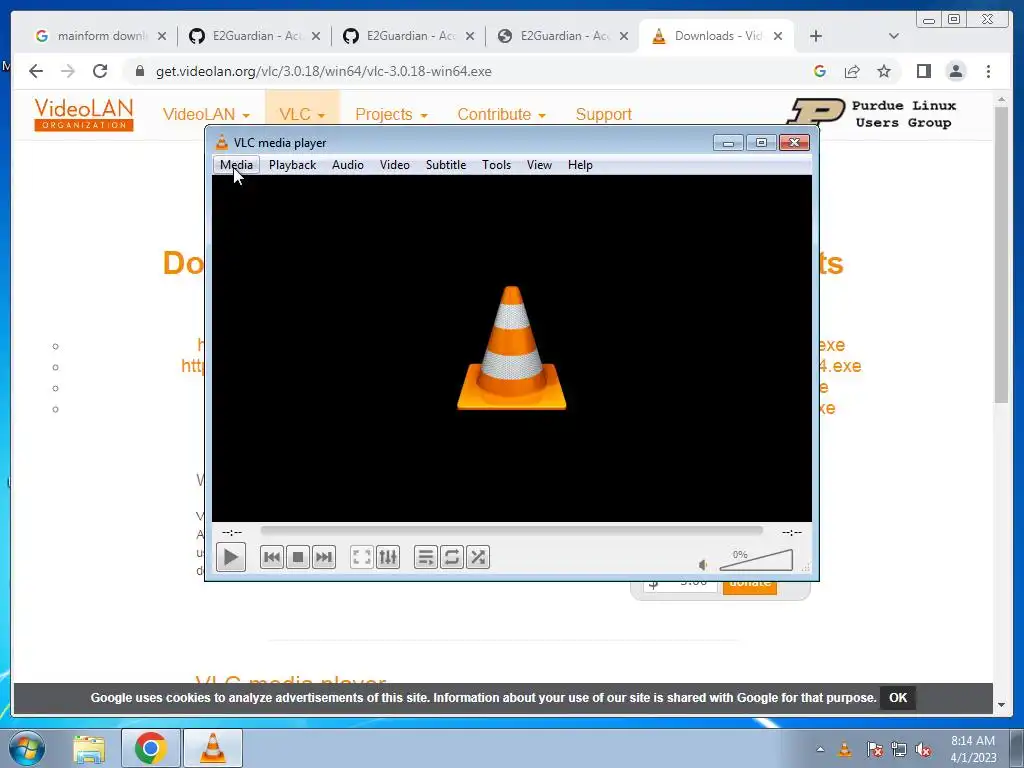Toggle loop mode in VLC
This screenshot has width=1024, height=768.
click(452, 557)
